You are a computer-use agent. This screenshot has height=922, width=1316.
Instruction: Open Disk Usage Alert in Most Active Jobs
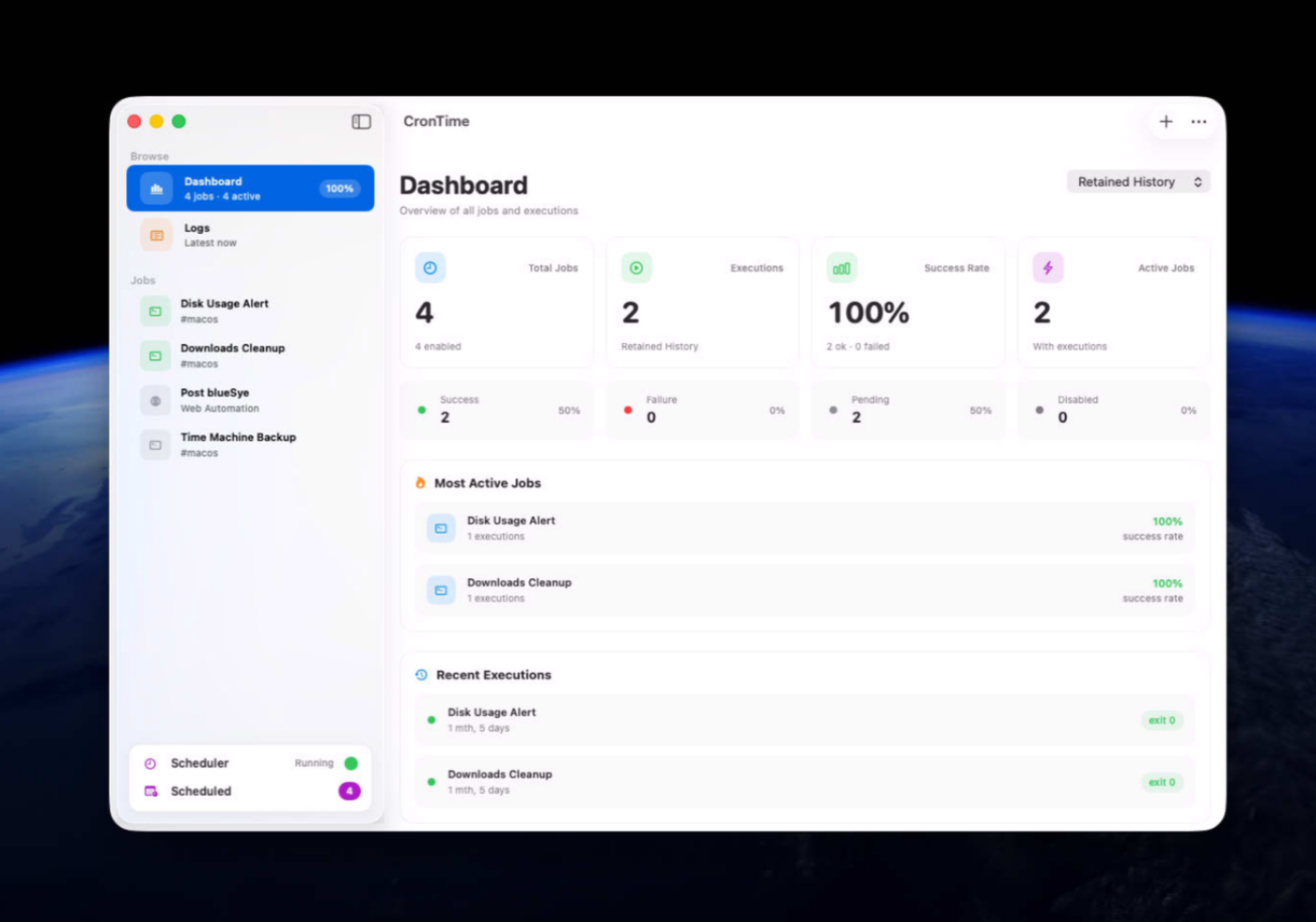pyautogui.click(x=806, y=528)
